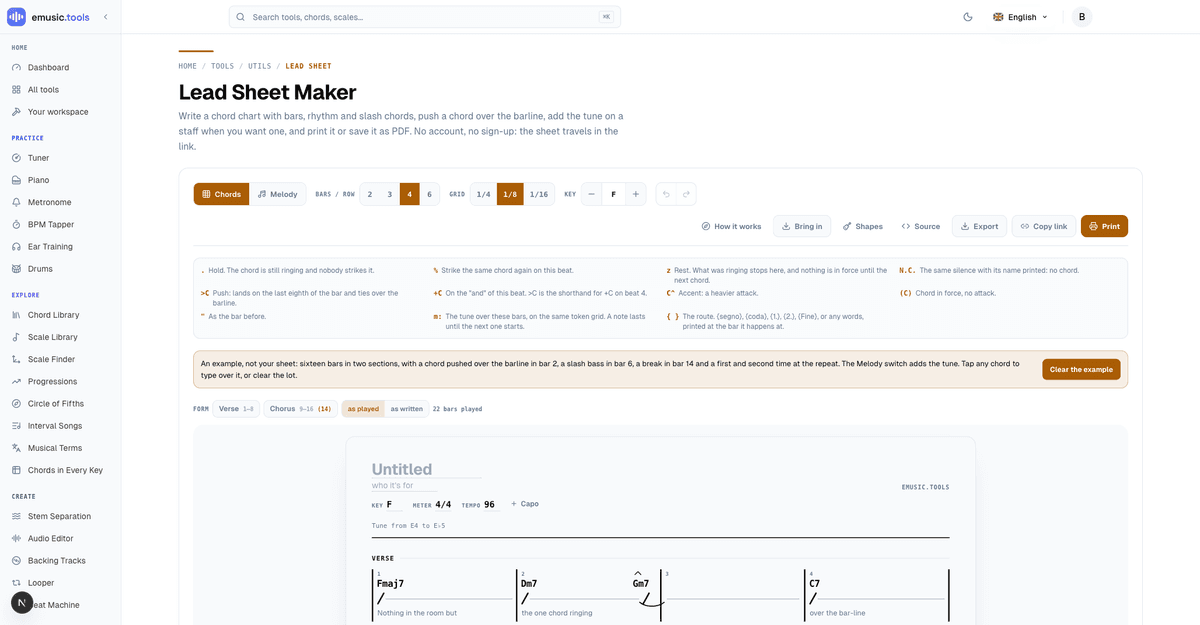1200x625 pixels.
Task: Click the redo arrow icon
Action: 686,194
